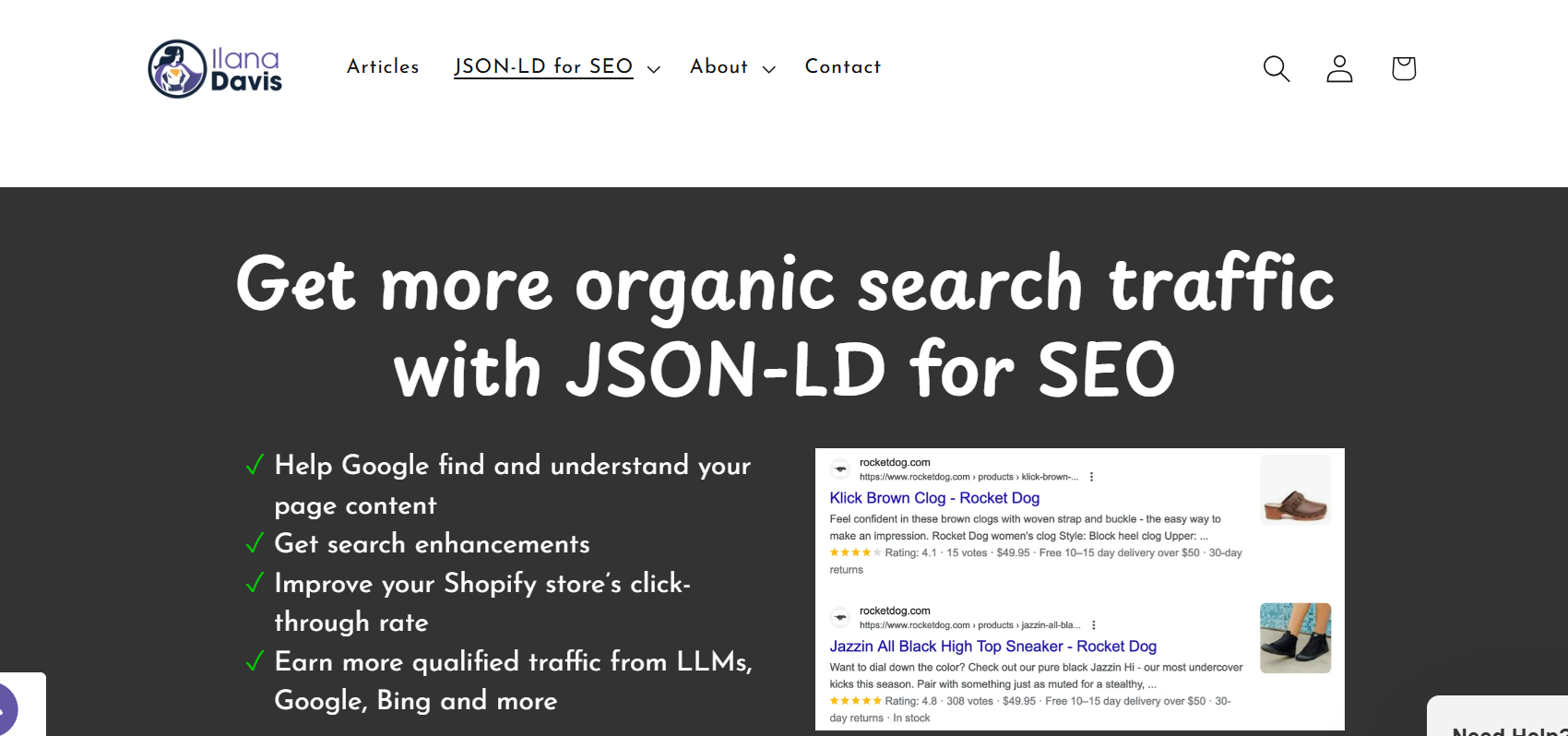The image size is (1568, 736).
Task: Click the black sneaker product thumbnail
Action: pos(1295,638)
